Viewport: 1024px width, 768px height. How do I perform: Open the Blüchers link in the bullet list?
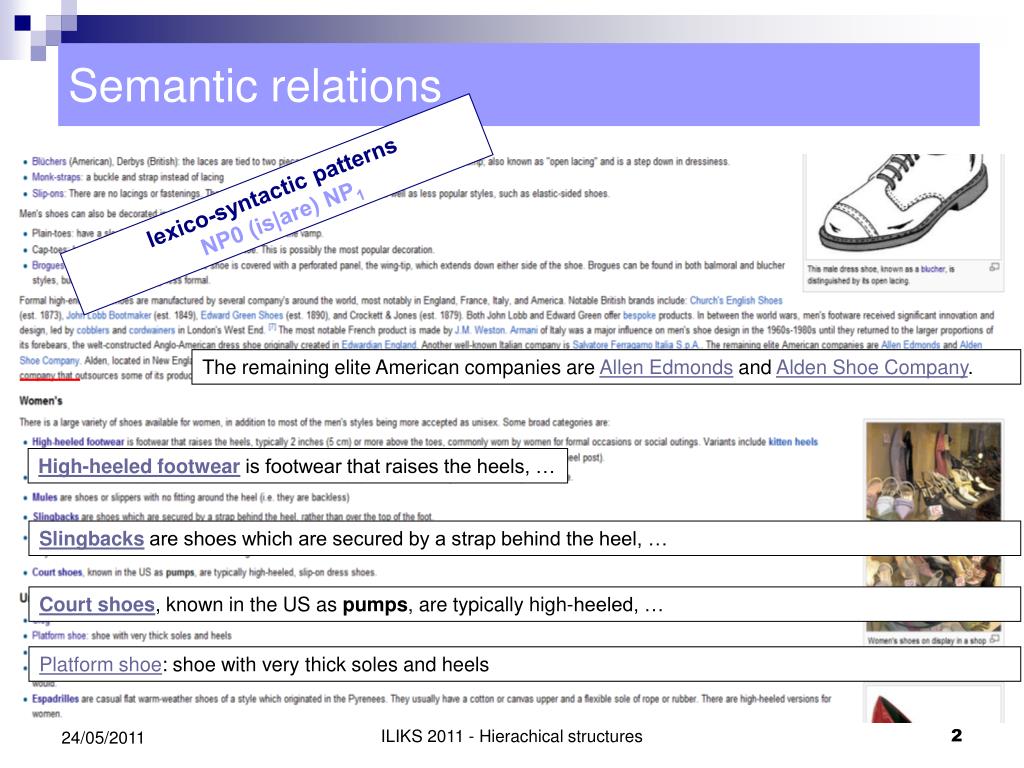[49, 161]
